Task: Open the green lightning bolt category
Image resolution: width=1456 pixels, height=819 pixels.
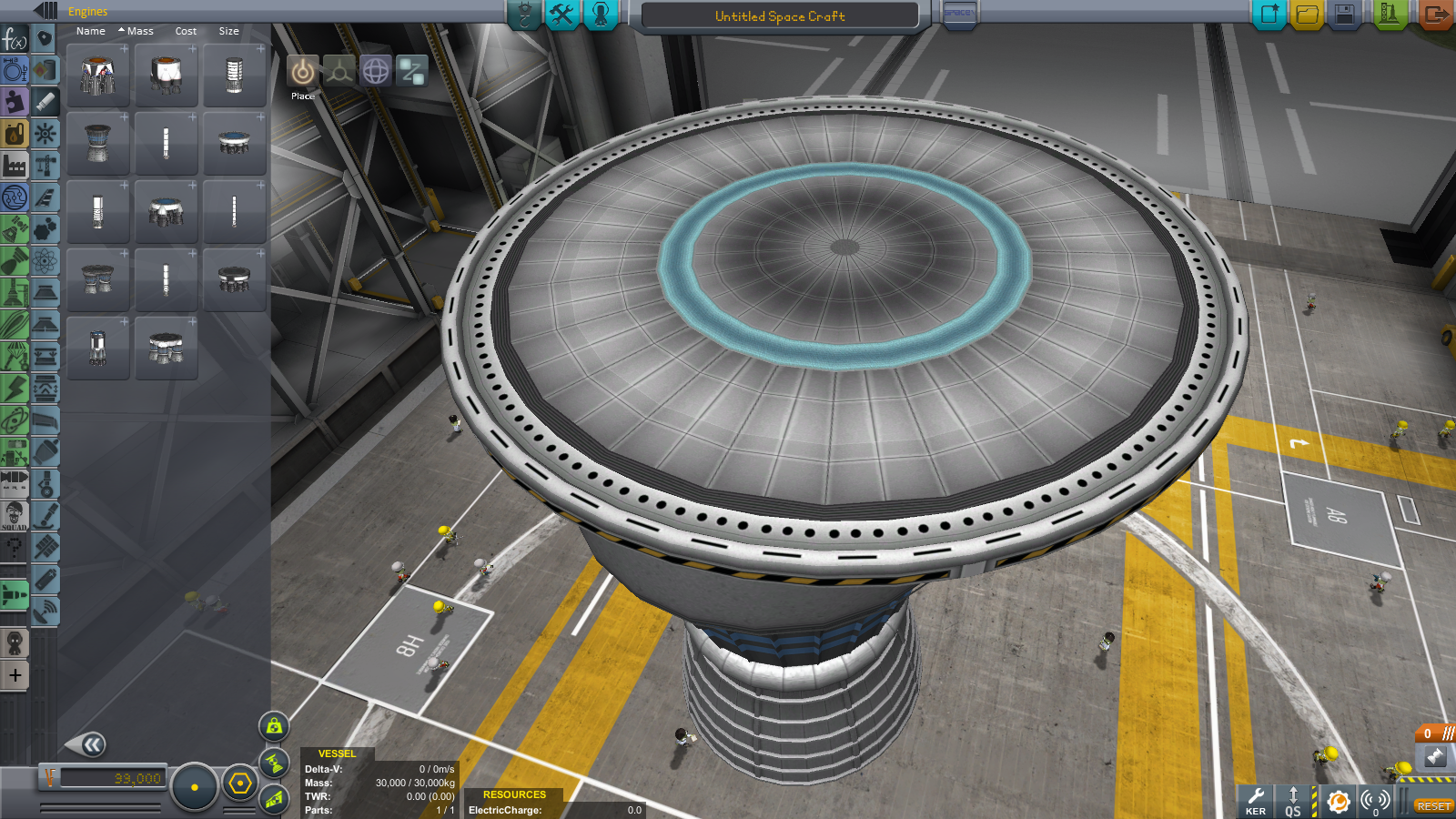Action: [x=15, y=389]
